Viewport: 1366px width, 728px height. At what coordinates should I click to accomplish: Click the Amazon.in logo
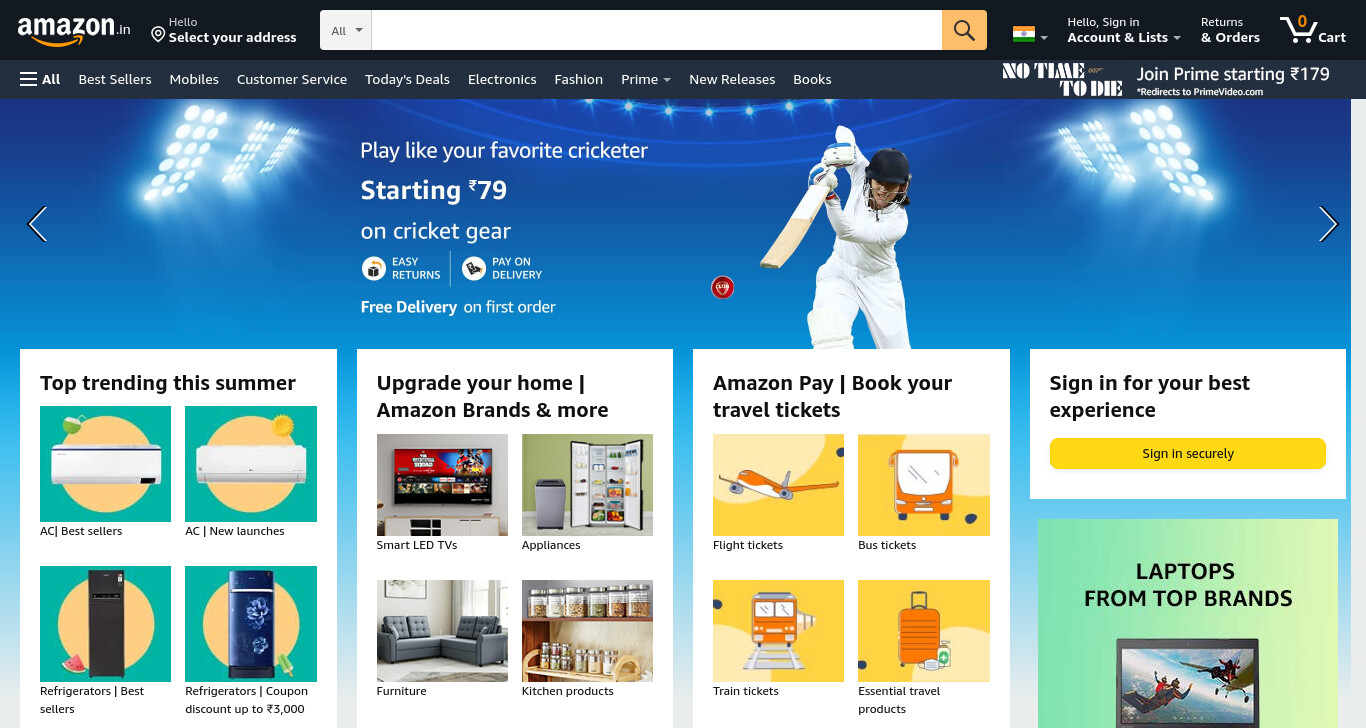click(x=74, y=30)
